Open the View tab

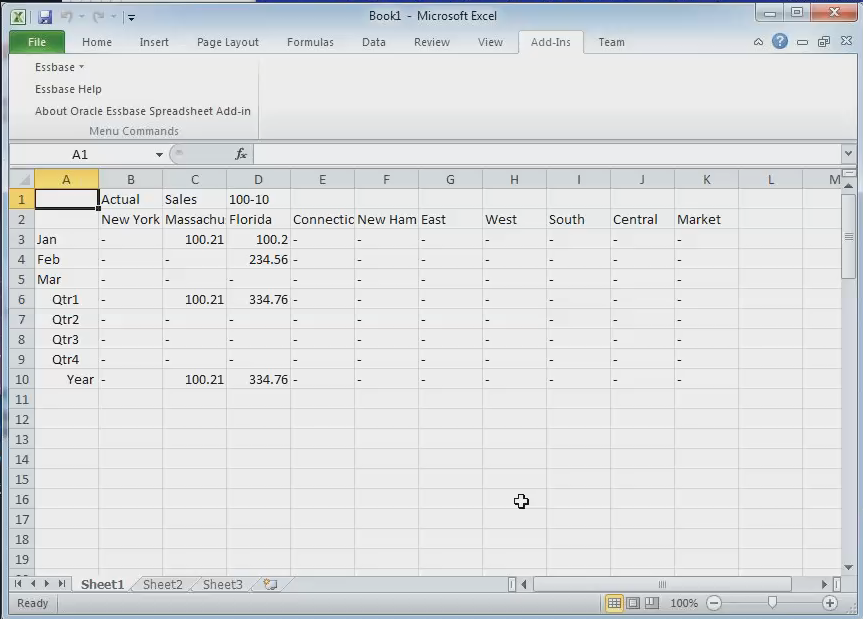pyautogui.click(x=490, y=42)
